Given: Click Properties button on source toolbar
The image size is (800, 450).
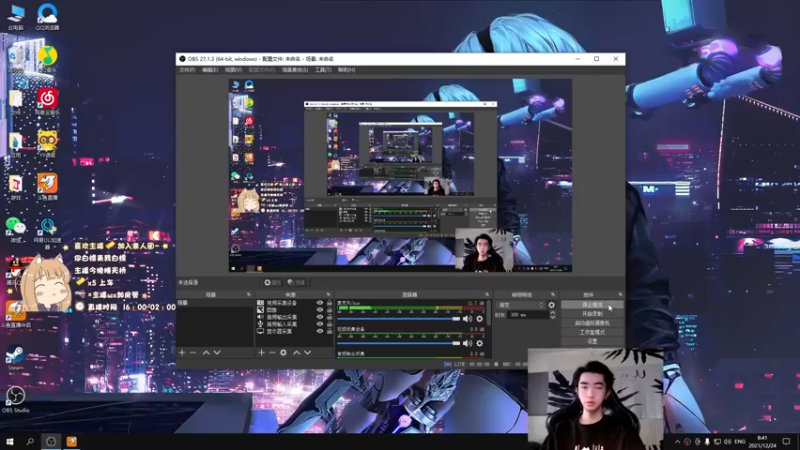Looking at the screenshot, I should pyautogui.click(x=272, y=282).
